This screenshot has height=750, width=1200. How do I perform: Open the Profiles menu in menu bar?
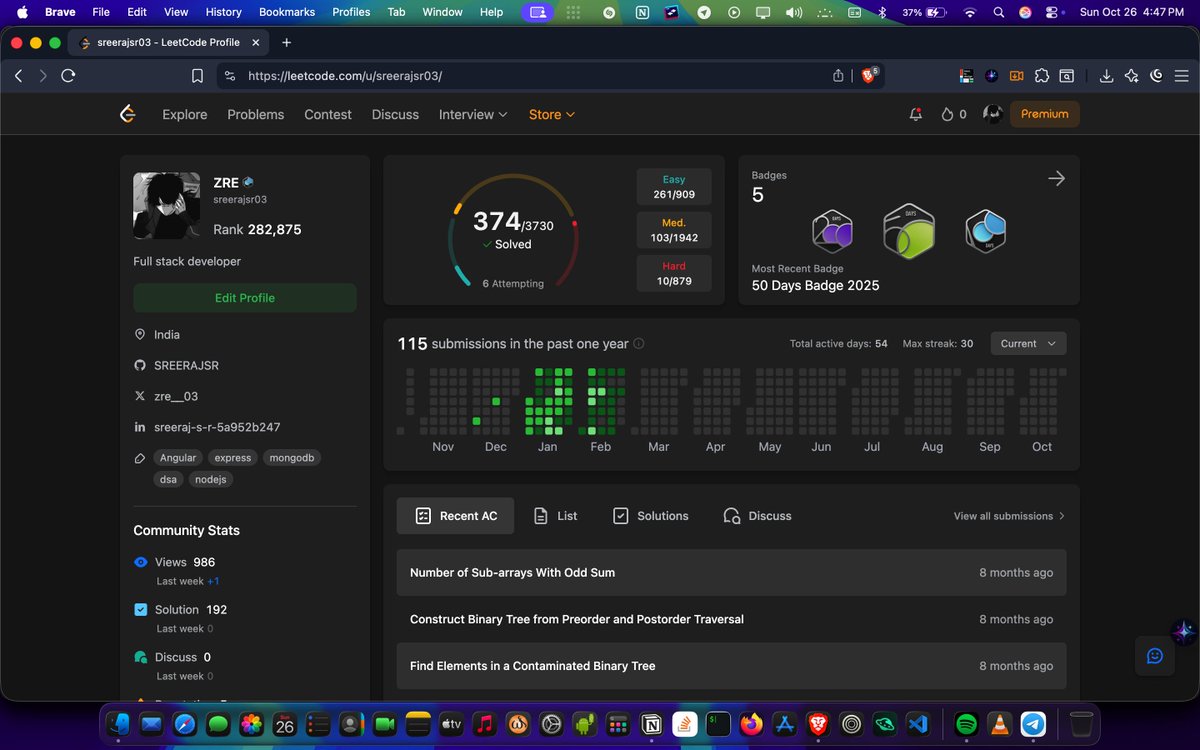(351, 12)
